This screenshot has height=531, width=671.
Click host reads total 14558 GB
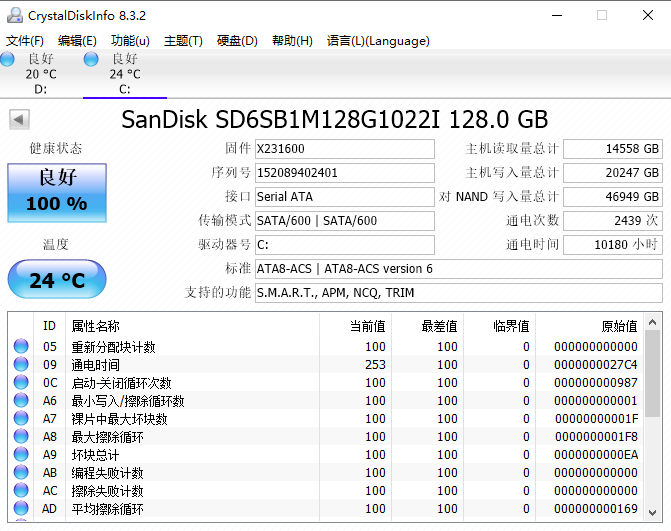tap(613, 148)
